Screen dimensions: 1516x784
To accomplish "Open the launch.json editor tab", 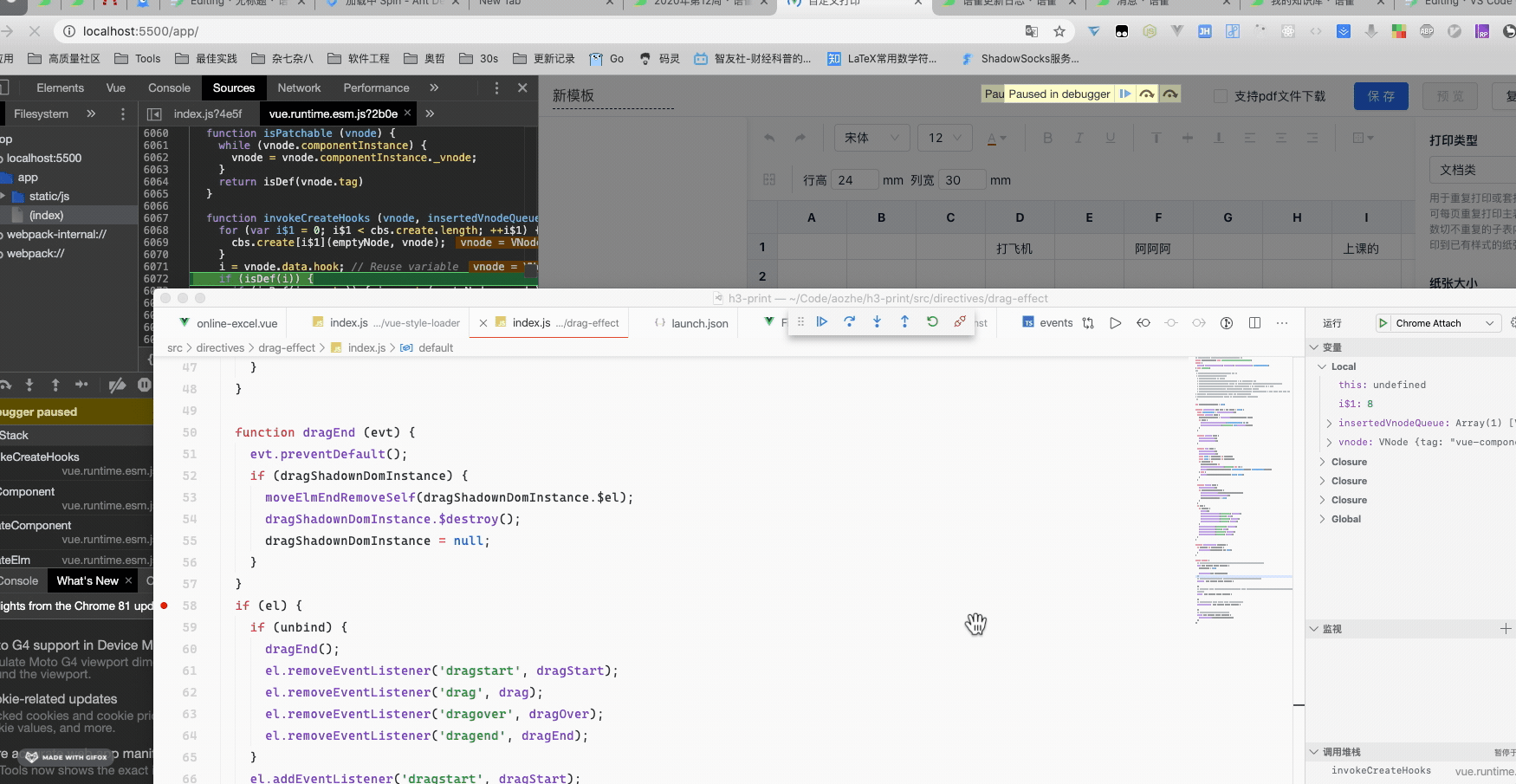I will click(691, 323).
